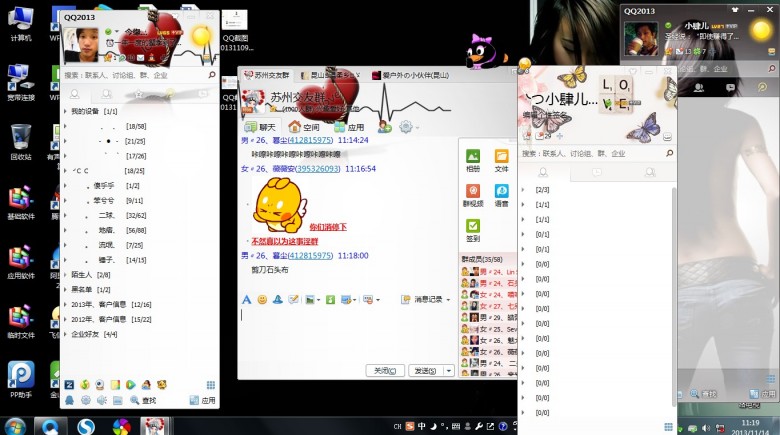780x435 pixels.
Task: Open the 语音 group voice icon
Action: point(501,195)
